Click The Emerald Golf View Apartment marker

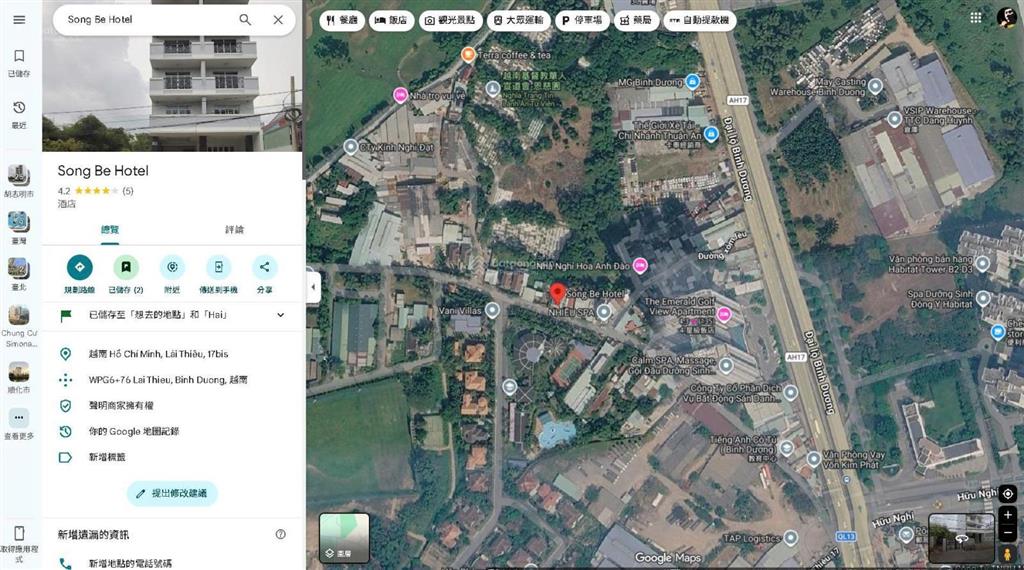pyautogui.click(x=724, y=315)
